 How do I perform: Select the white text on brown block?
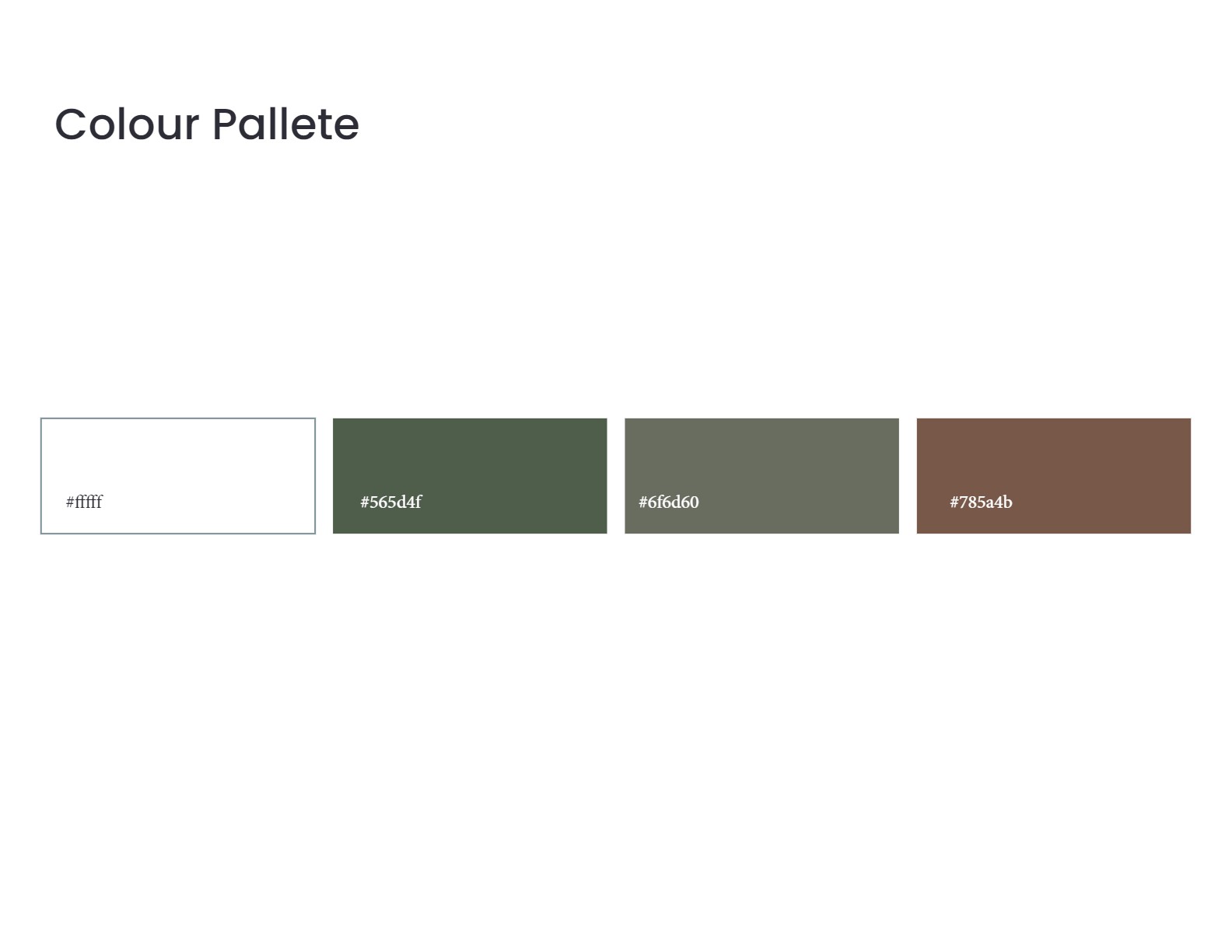click(x=981, y=502)
